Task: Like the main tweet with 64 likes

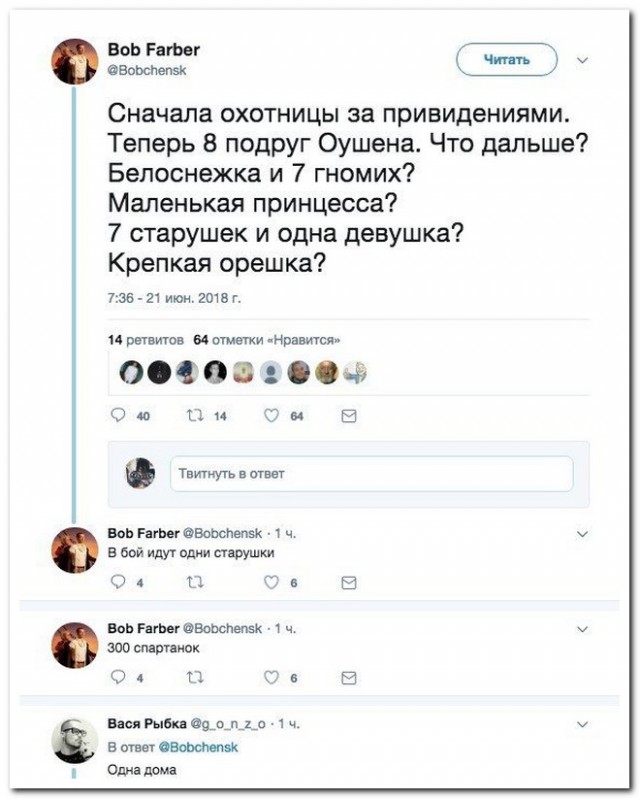Action: [x=272, y=416]
